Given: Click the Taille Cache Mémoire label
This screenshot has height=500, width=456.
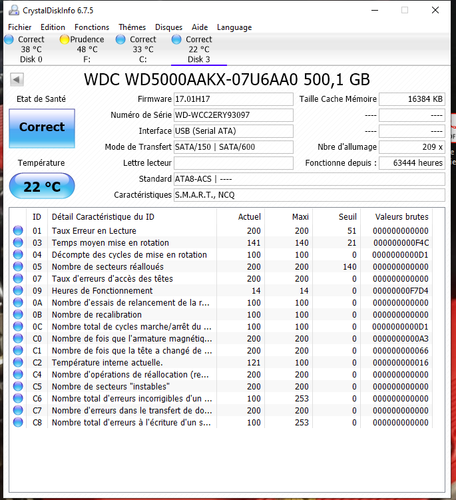Looking at the screenshot, I should point(338,99).
